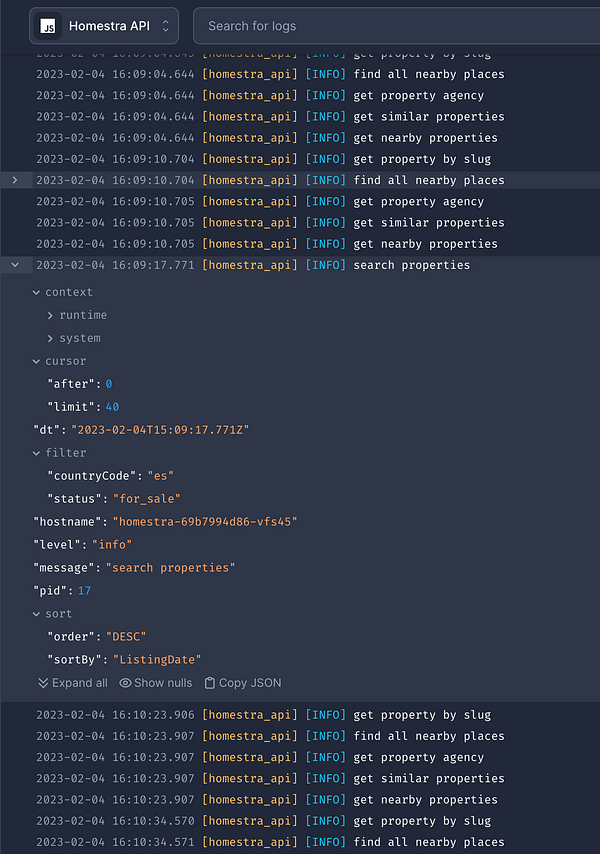Collapse the filter section

pos(36,453)
